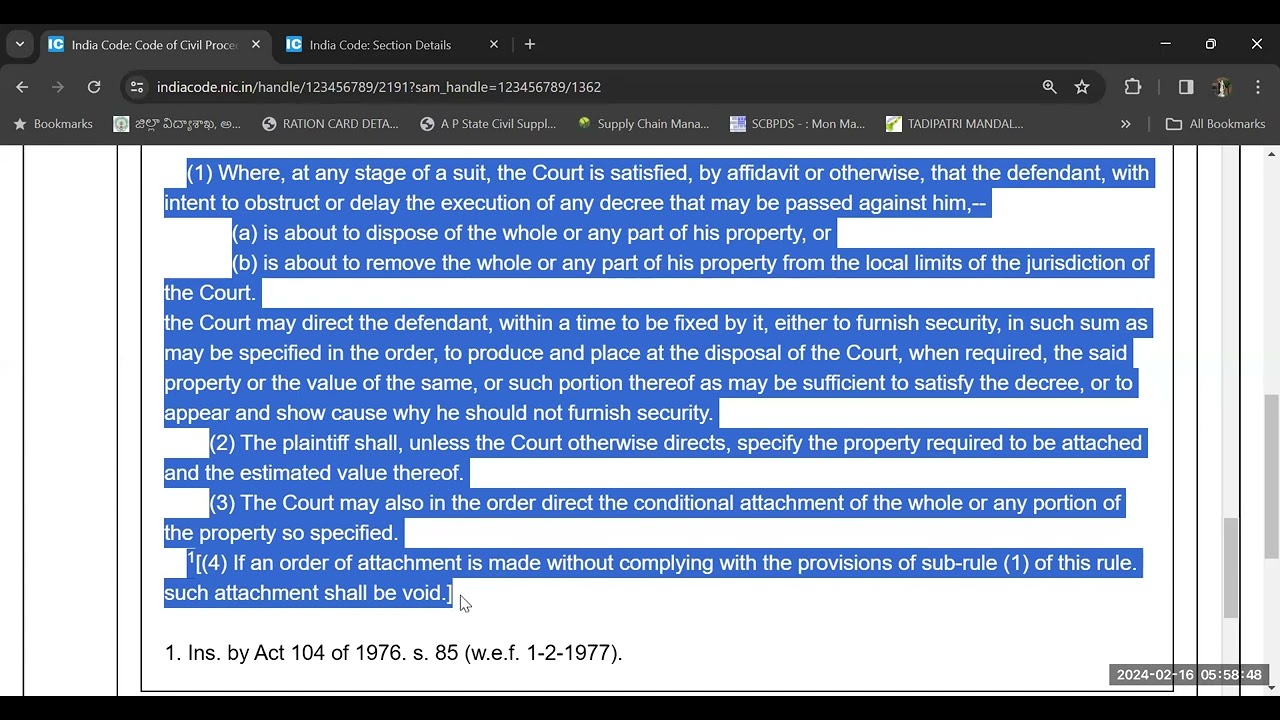This screenshot has height=720, width=1280.
Task: Open the Chrome profile avatar
Action: click(1221, 87)
